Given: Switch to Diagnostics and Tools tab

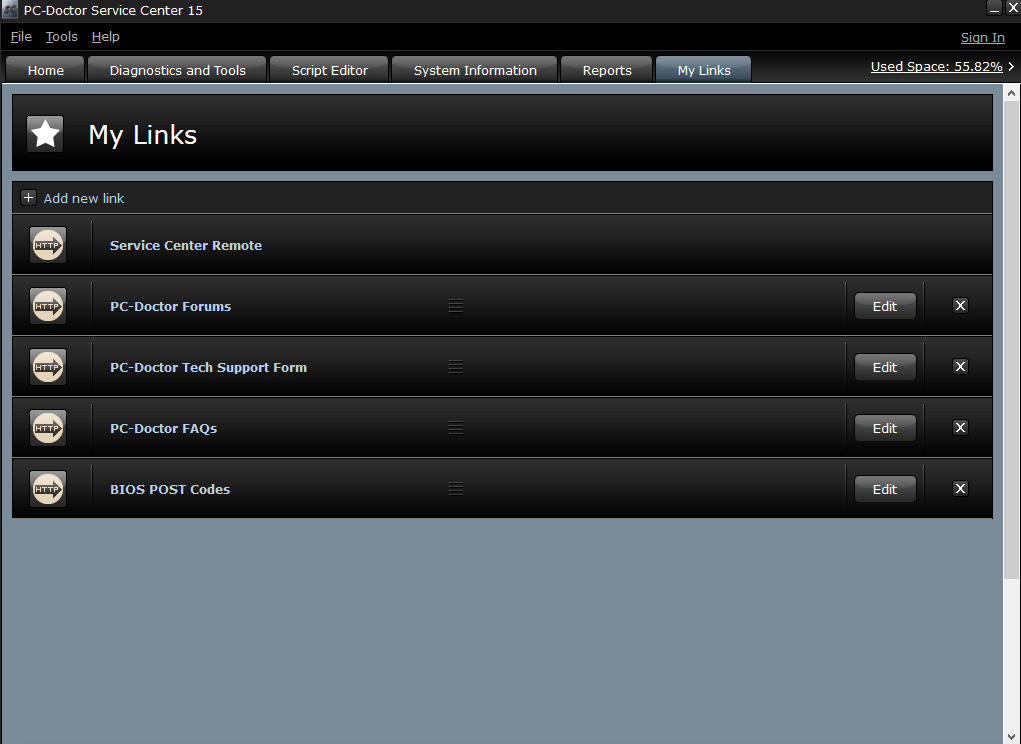Looking at the screenshot, I should point(177,70).
